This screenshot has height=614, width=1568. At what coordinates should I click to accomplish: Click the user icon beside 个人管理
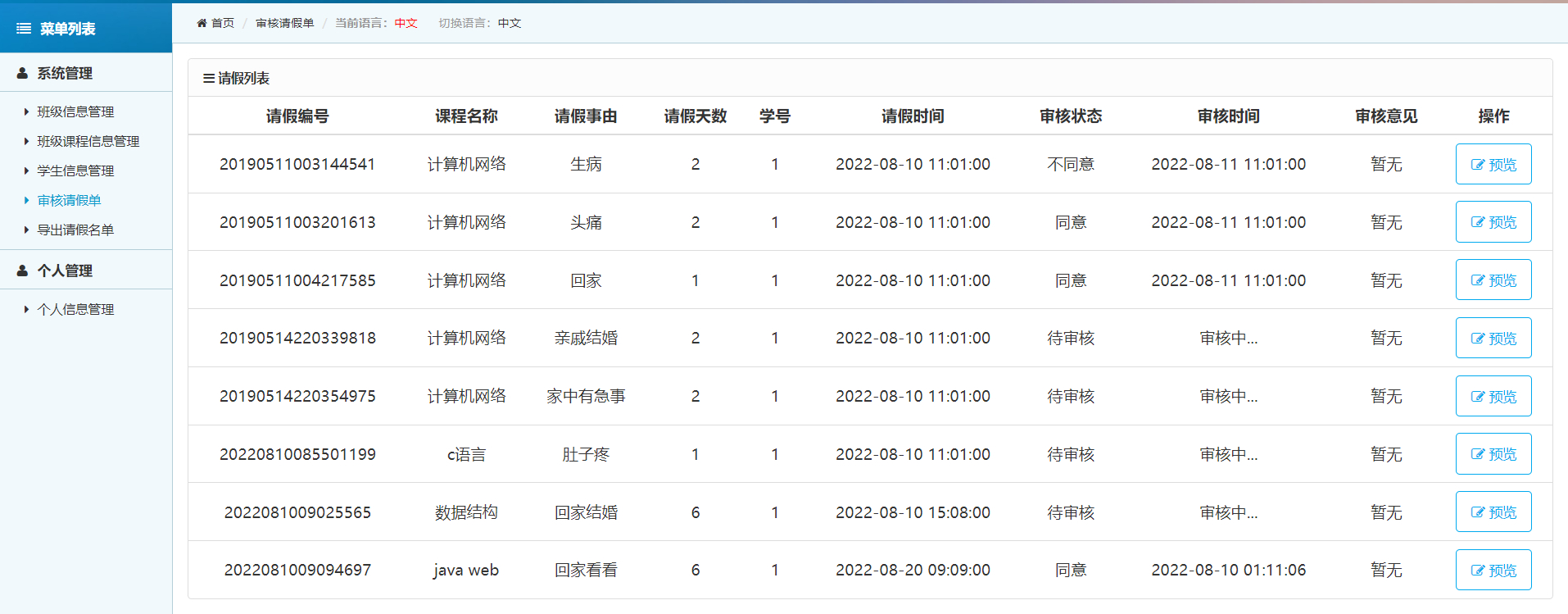pos(23,271)
